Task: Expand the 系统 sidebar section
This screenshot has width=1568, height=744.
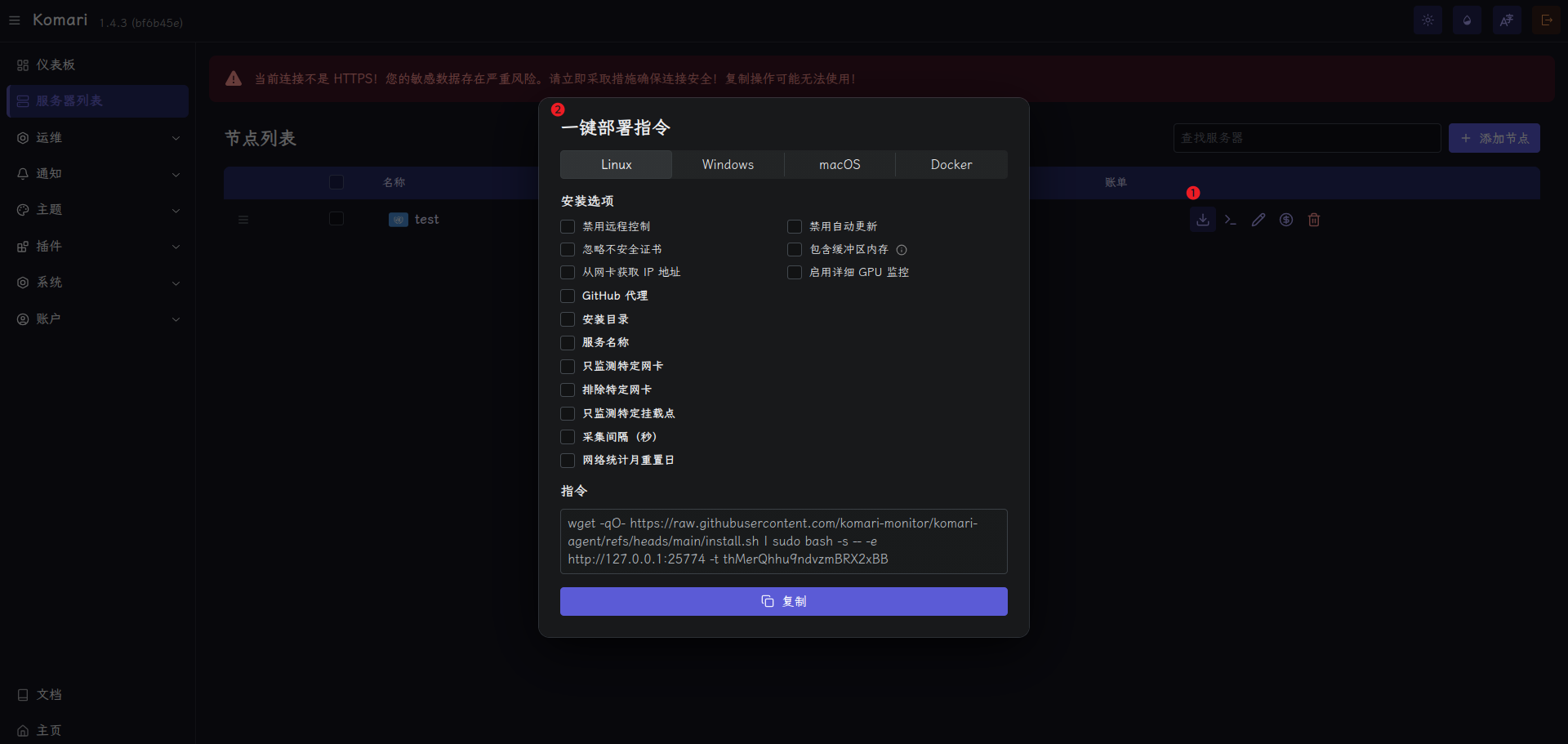Action: click(x=97, y=283)
